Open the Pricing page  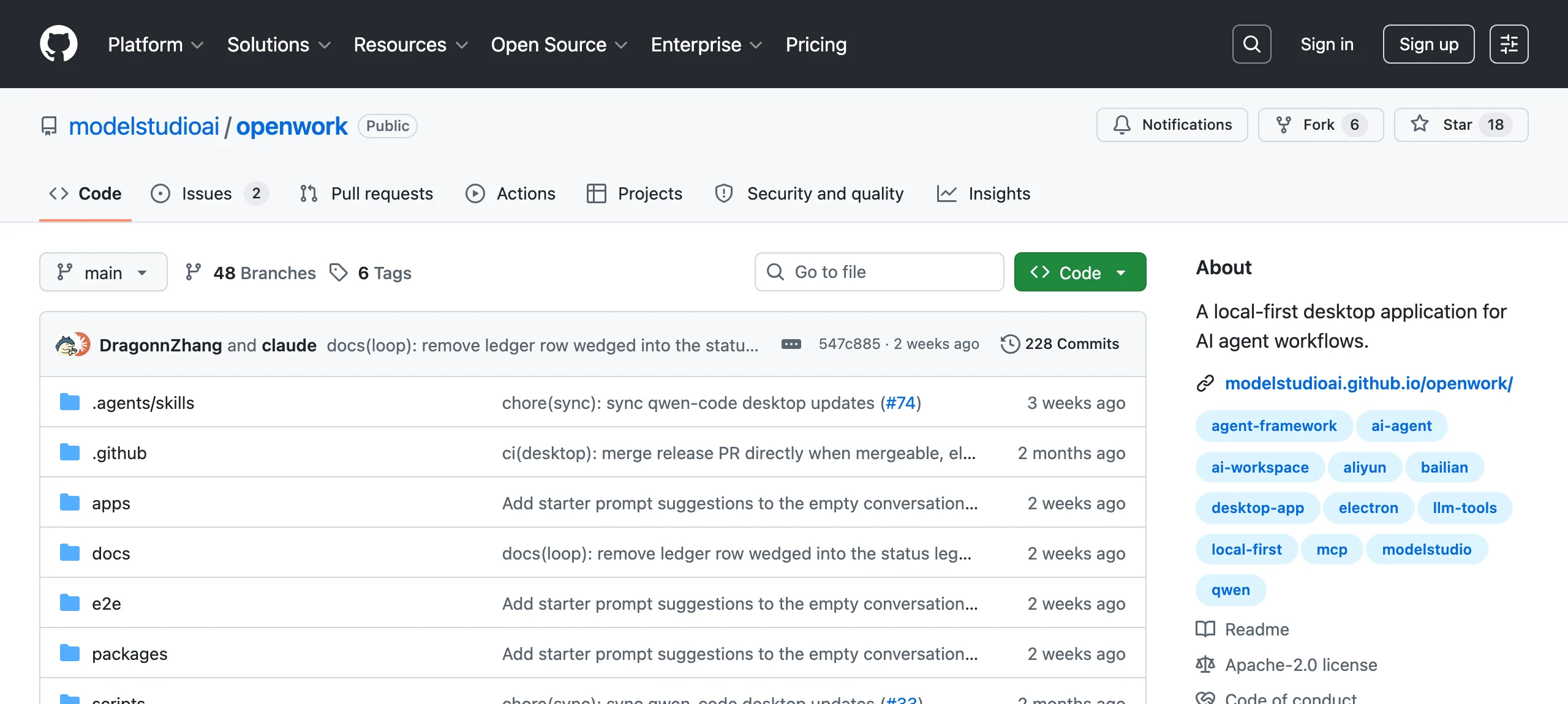(816, 44)
